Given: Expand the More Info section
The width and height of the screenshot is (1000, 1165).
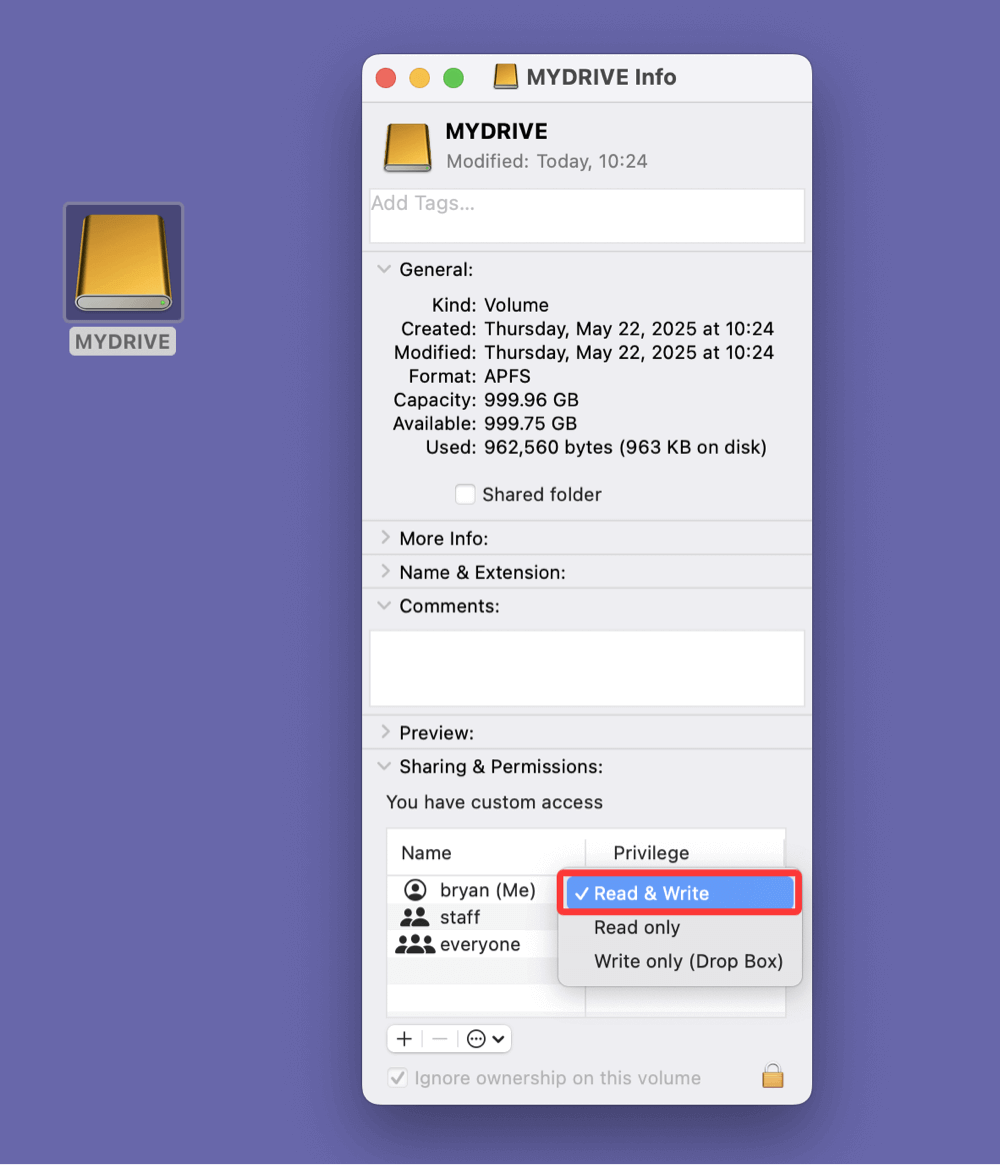Looking at the screenshot, I should tap(384, 538).
